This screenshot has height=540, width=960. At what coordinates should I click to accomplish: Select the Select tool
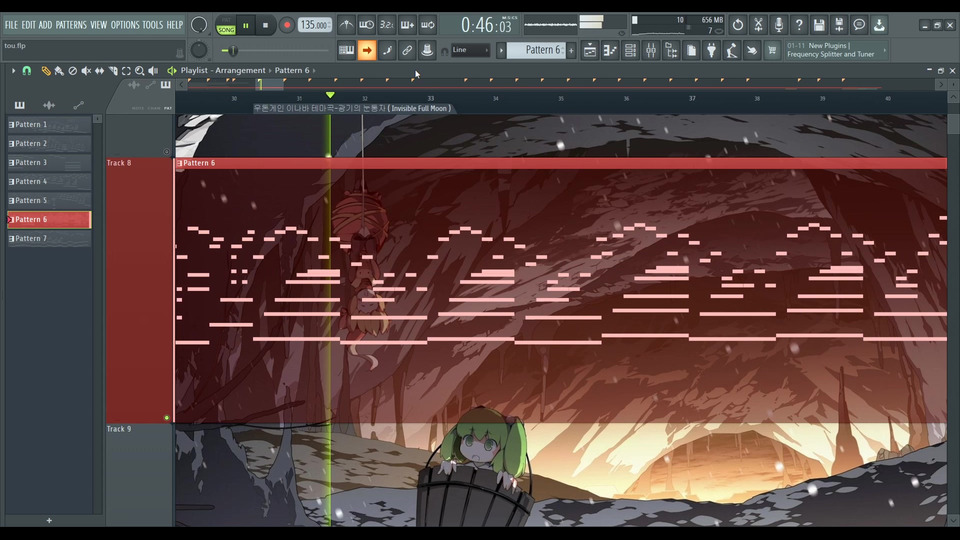tap(126, 71)
